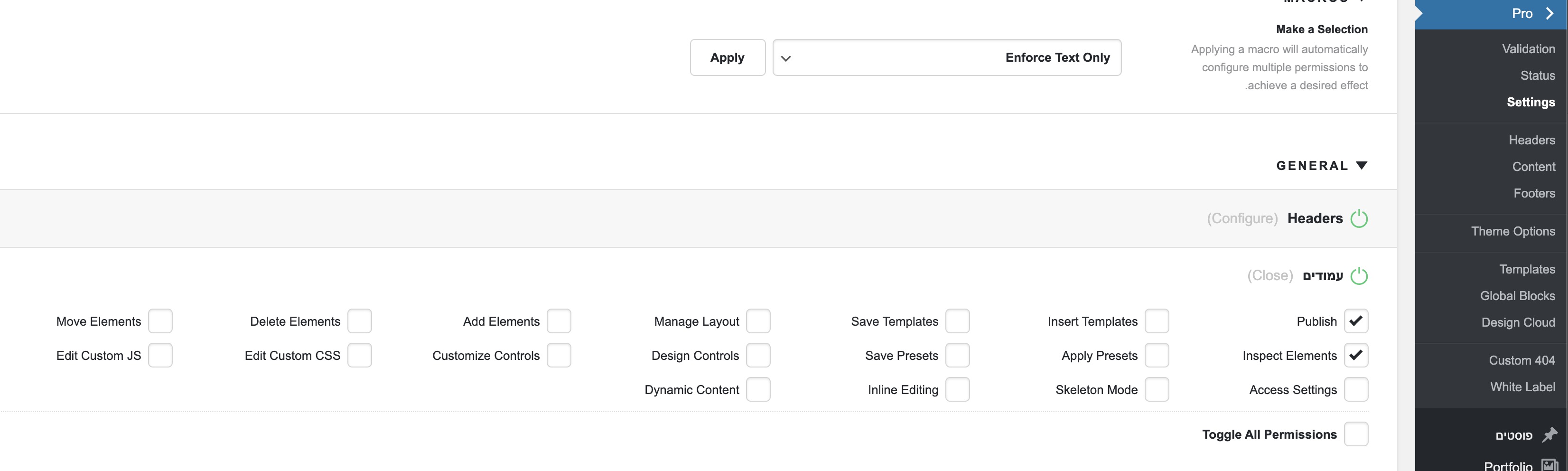Open the Enforce Text Only macro dropdown
The image size is (1568, 471).
tap(946, 57)
